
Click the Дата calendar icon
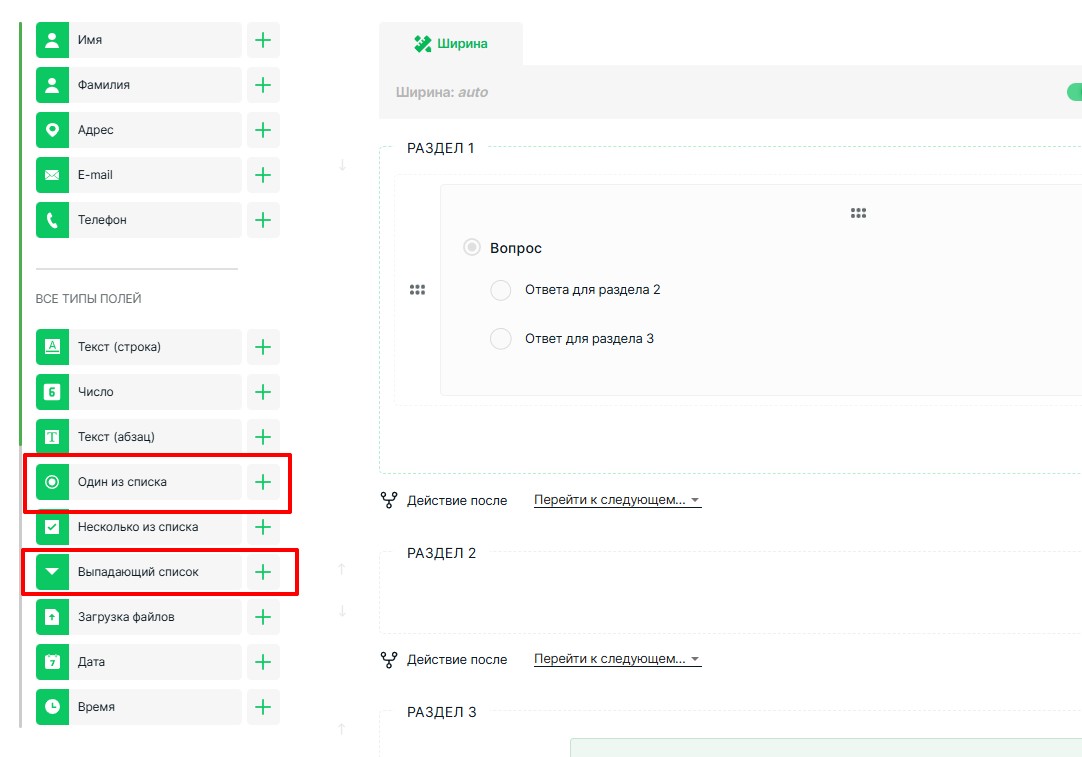[x=52, y=662]
